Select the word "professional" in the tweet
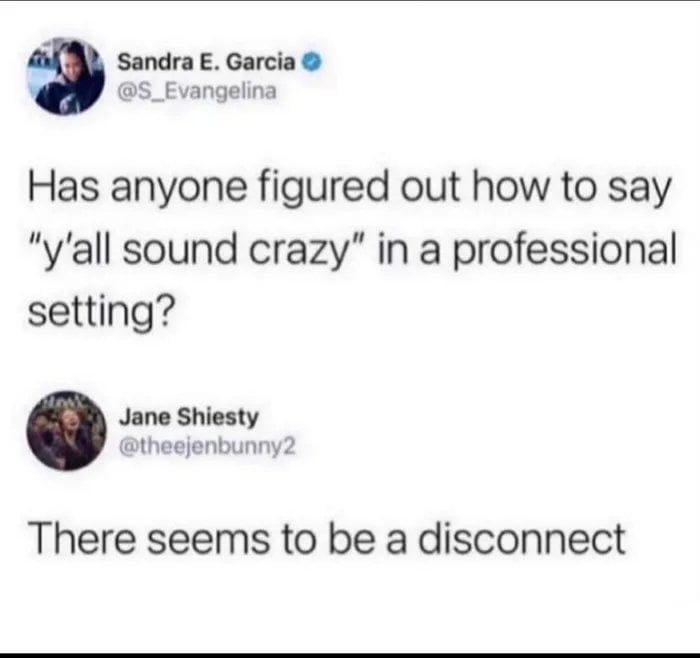Screen dimensions: 700x658 565,251
